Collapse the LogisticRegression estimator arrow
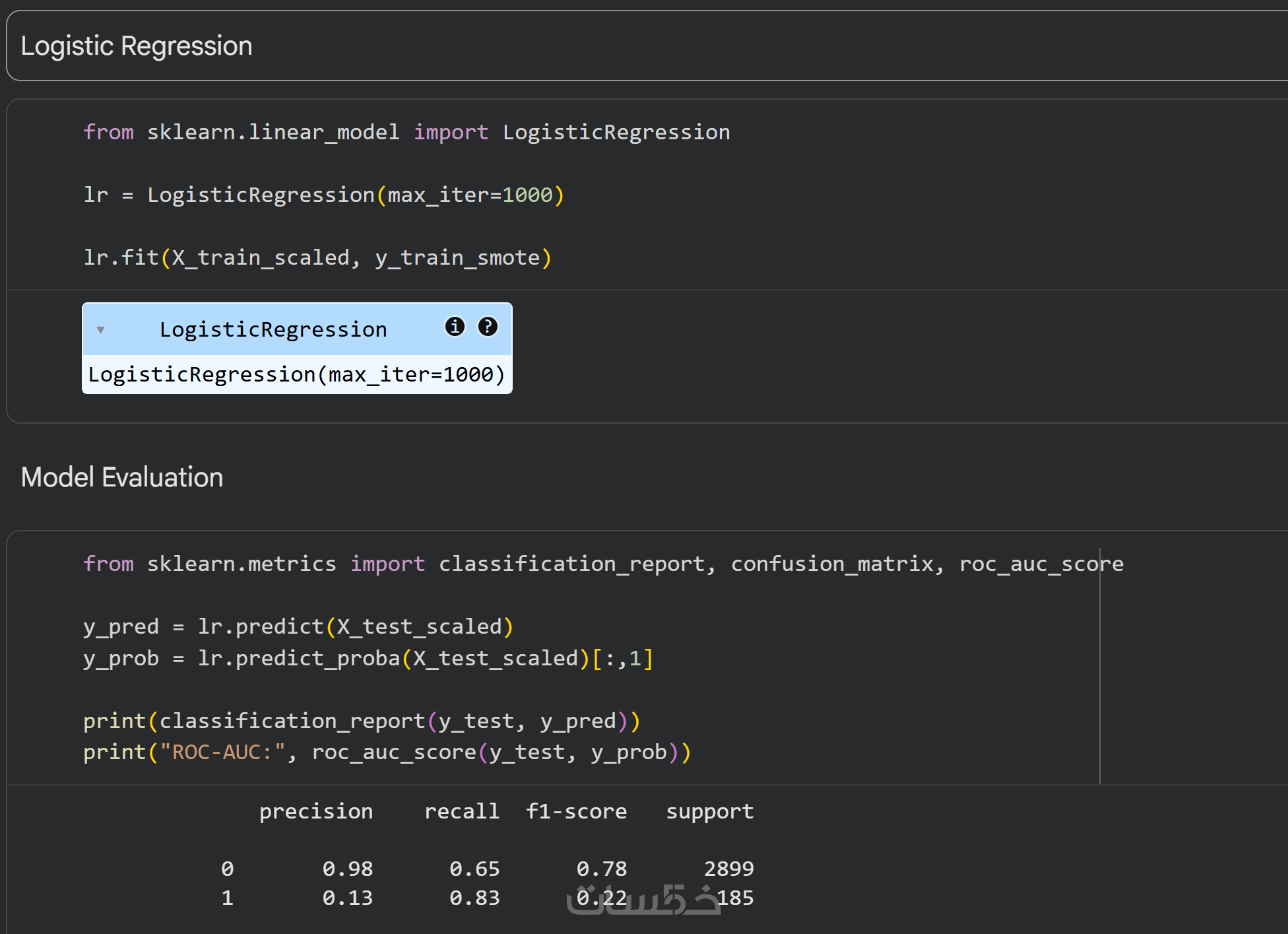1288x934 pixels. click(101, 330)
